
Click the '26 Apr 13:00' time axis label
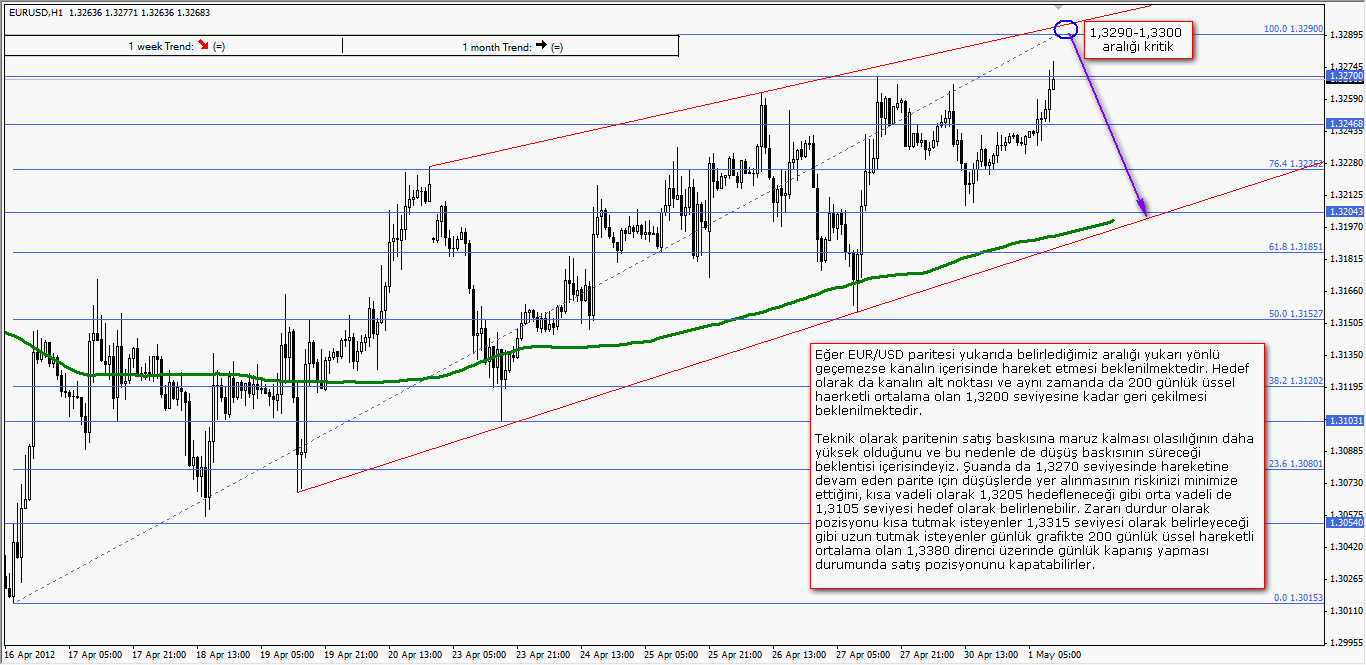(x=799, y=655)
